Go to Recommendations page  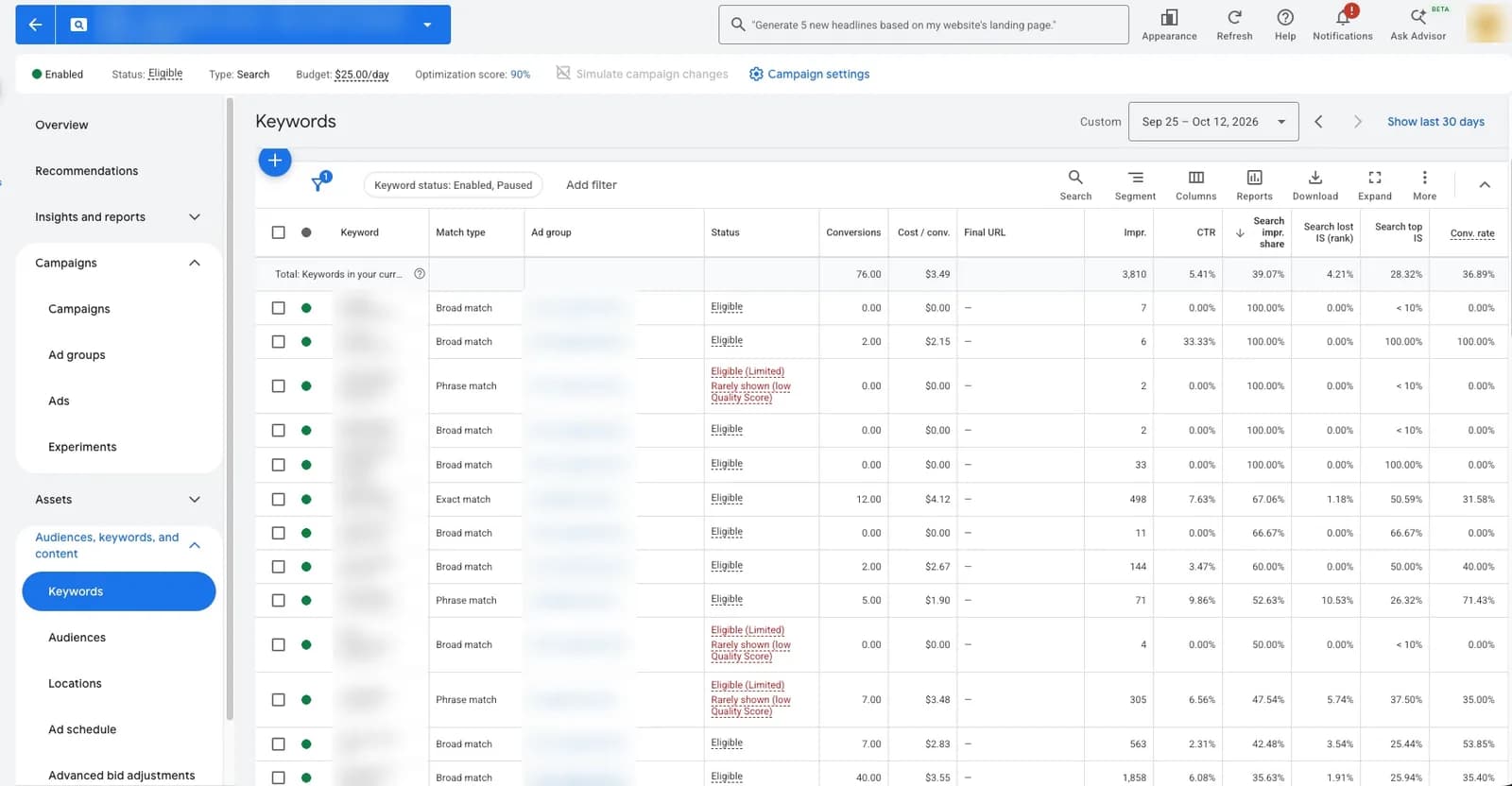coord(87,171)
